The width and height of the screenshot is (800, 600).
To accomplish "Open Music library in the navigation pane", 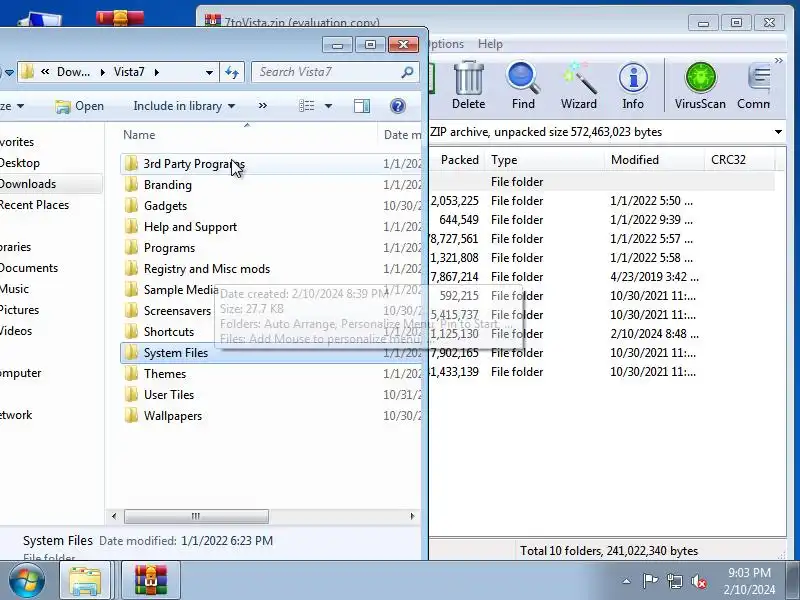I will [x=14, y=289].
